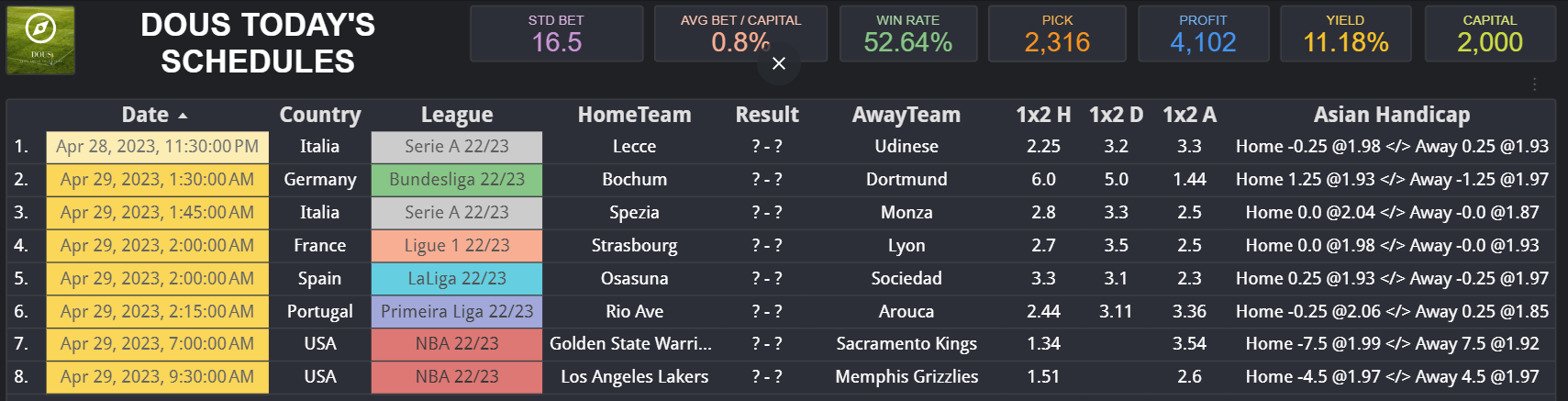Click the DOUS compass logo
Viewport: 1568px width, 401px height.
tap(40, 39)
